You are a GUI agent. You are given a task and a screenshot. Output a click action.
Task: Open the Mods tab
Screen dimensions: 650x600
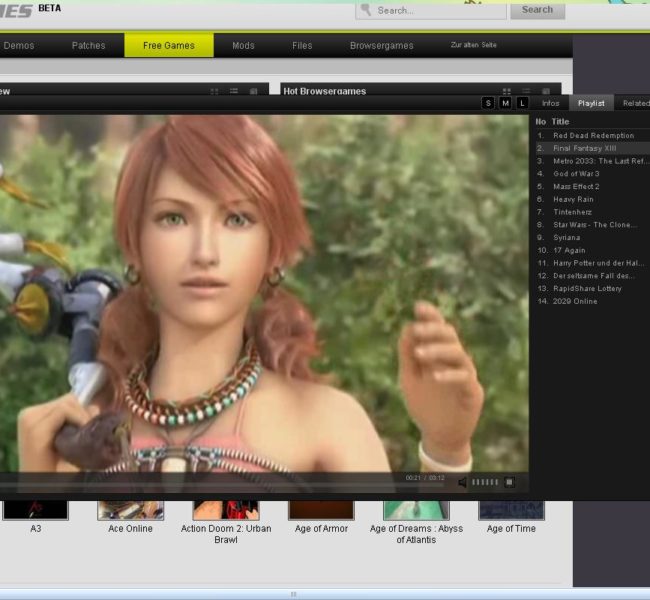[243, 46]
